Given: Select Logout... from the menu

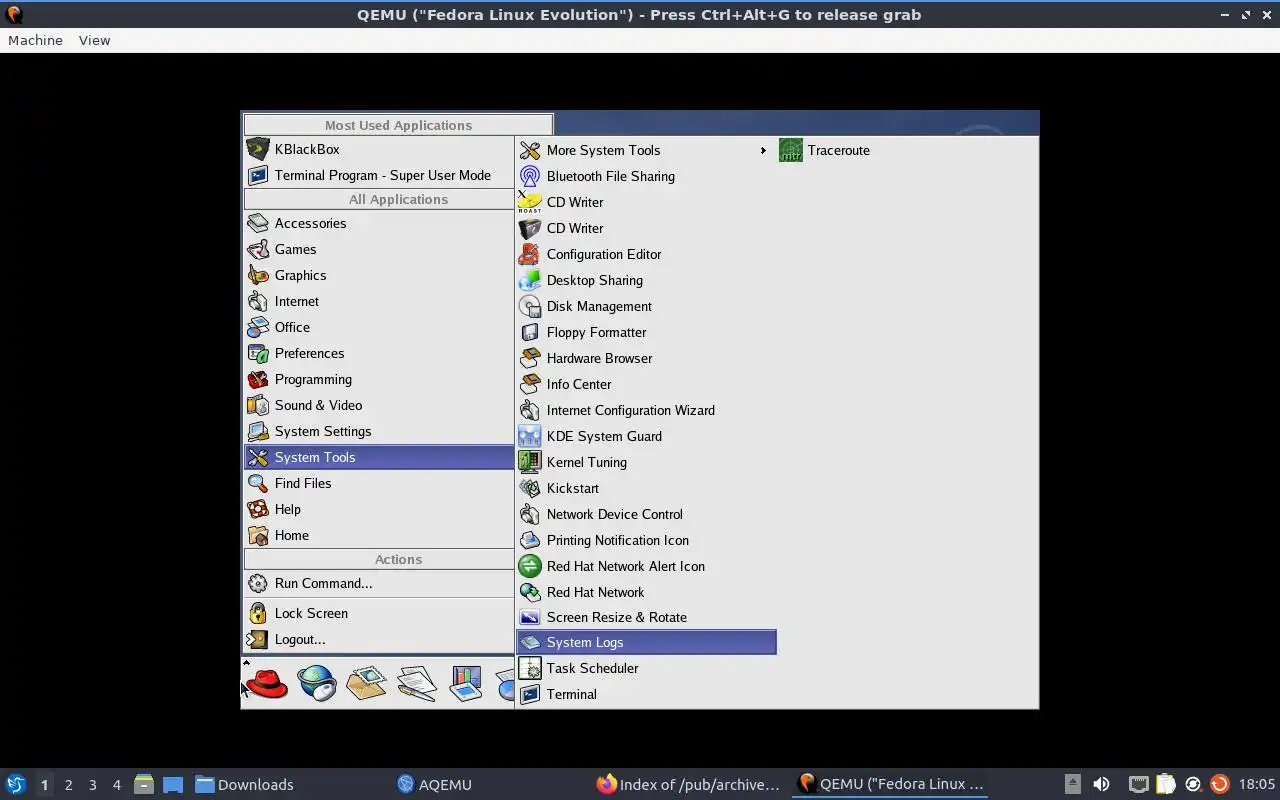Looking at the screenshot, I should [379, 639].
